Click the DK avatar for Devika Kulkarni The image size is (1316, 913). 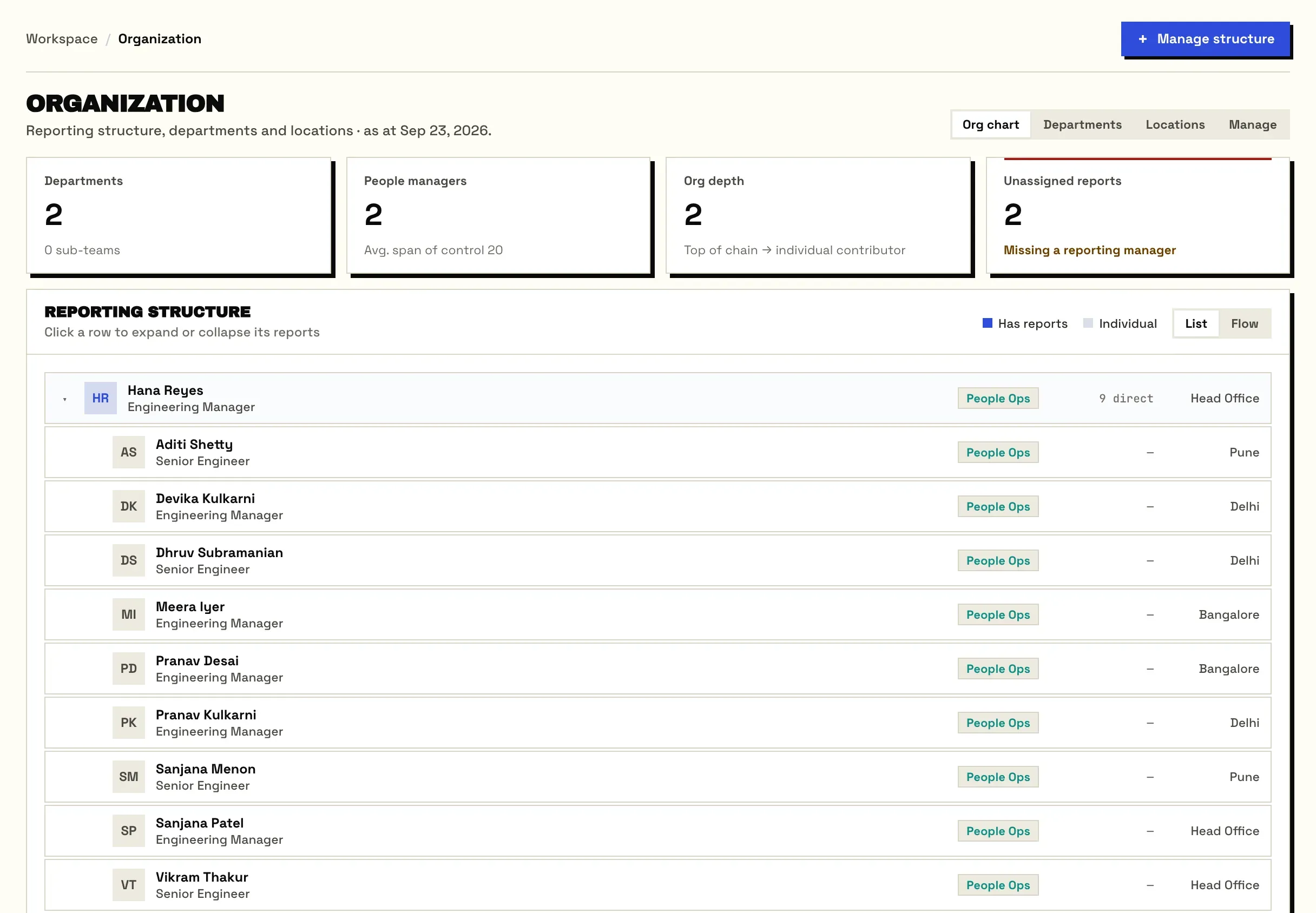[129, 506]
